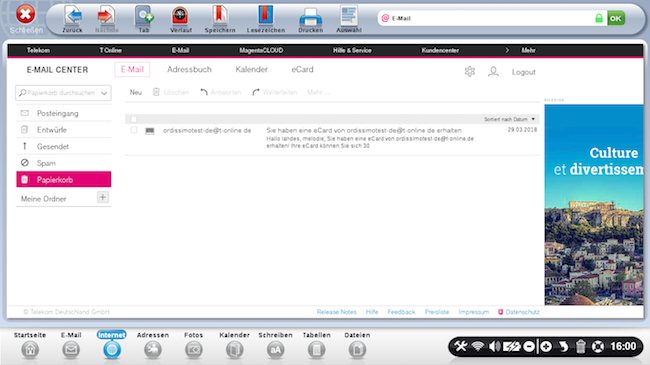Click the Zurück back arrow icon
Viewport: 650px width, 365px height.
coord(73,16)
